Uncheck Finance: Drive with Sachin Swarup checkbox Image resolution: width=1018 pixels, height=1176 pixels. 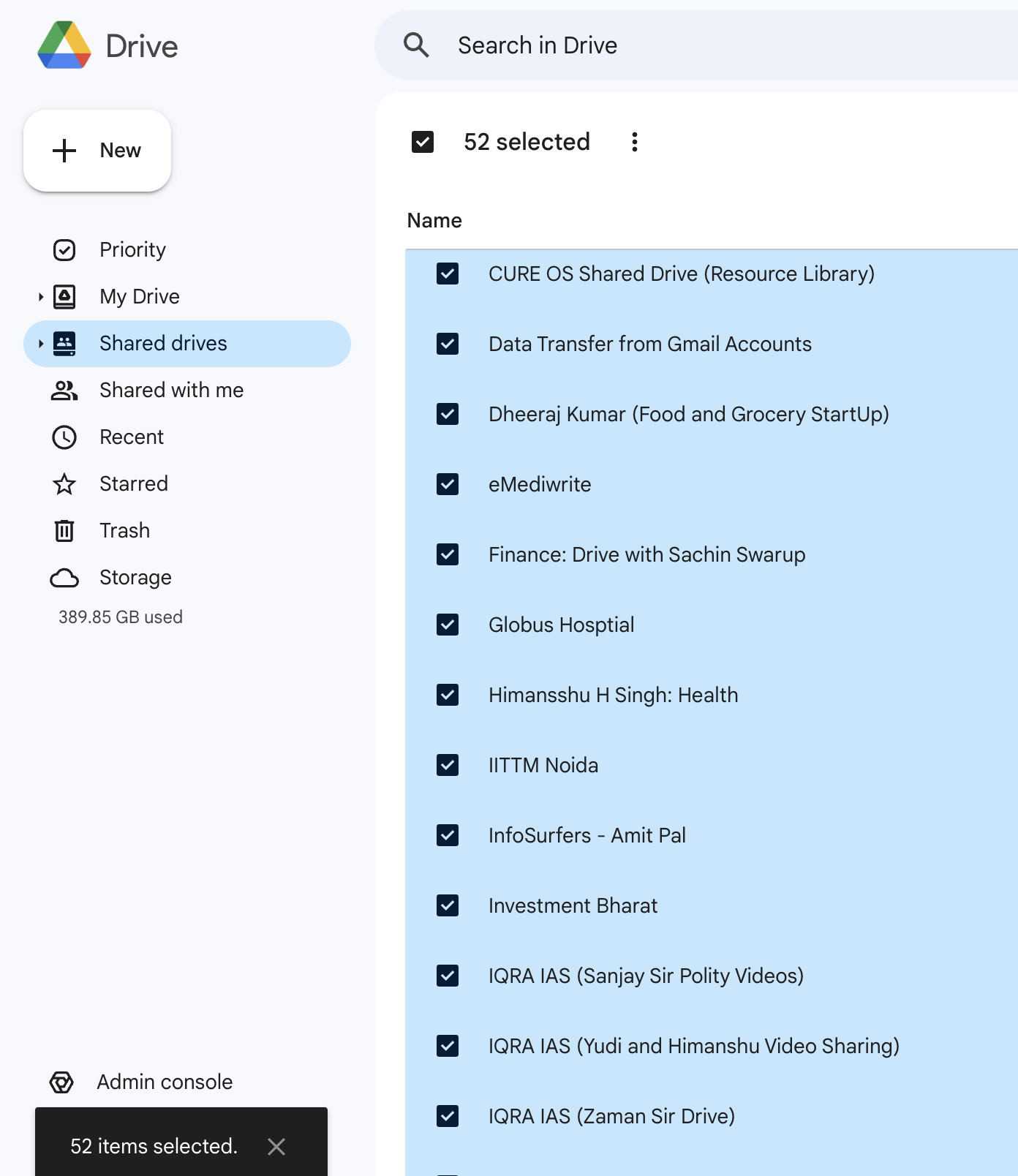pyautogui.click(x=448, y=554)
